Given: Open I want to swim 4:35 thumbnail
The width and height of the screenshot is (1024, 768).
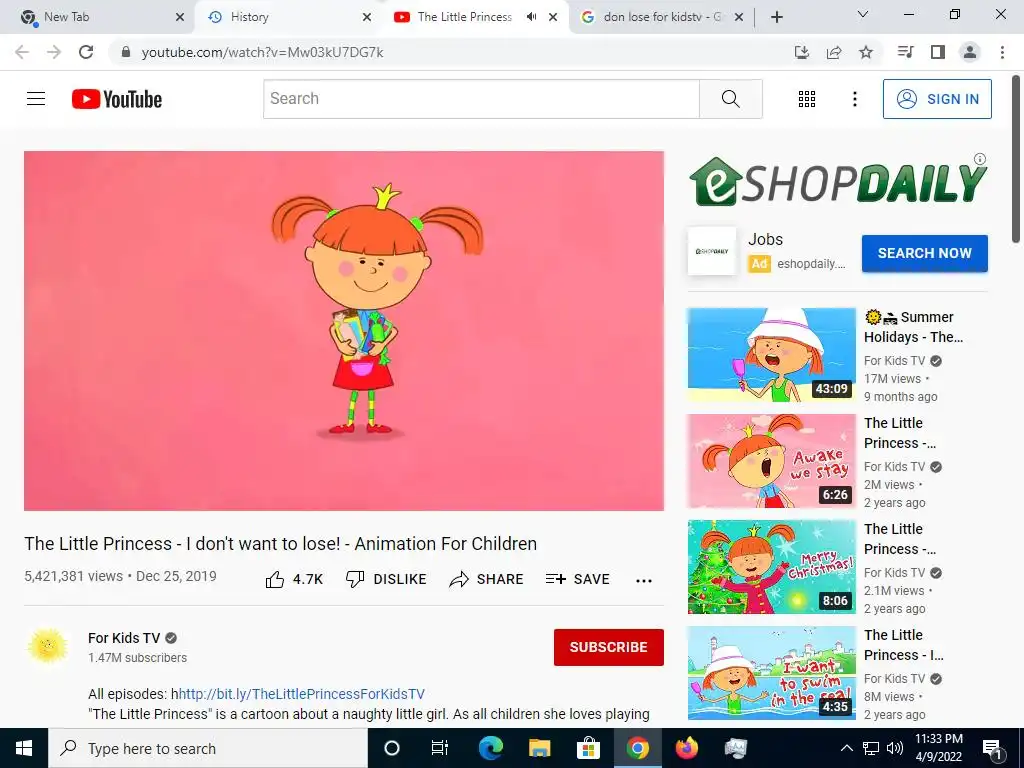Looking at the screenshot, I should [x=771, y=673].
